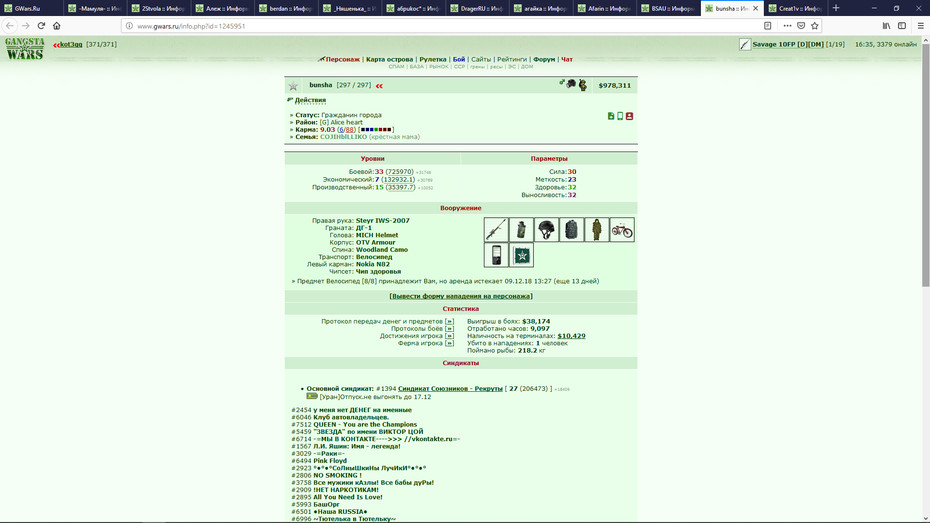Open the Чат menu item
This screenshot has height=523, width=930.
(567, 59)
